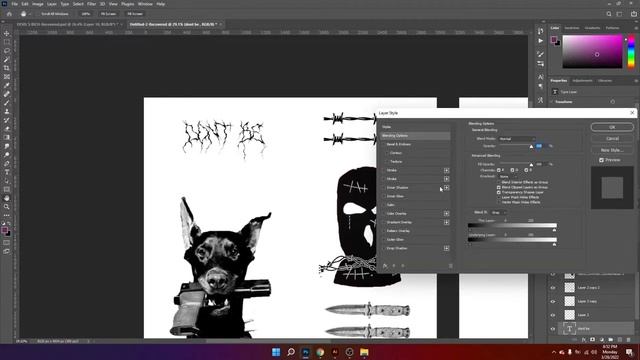This screenshot has width=640, height=360.
Task: Collapse the Transform section in Properties
Action: 552,102
